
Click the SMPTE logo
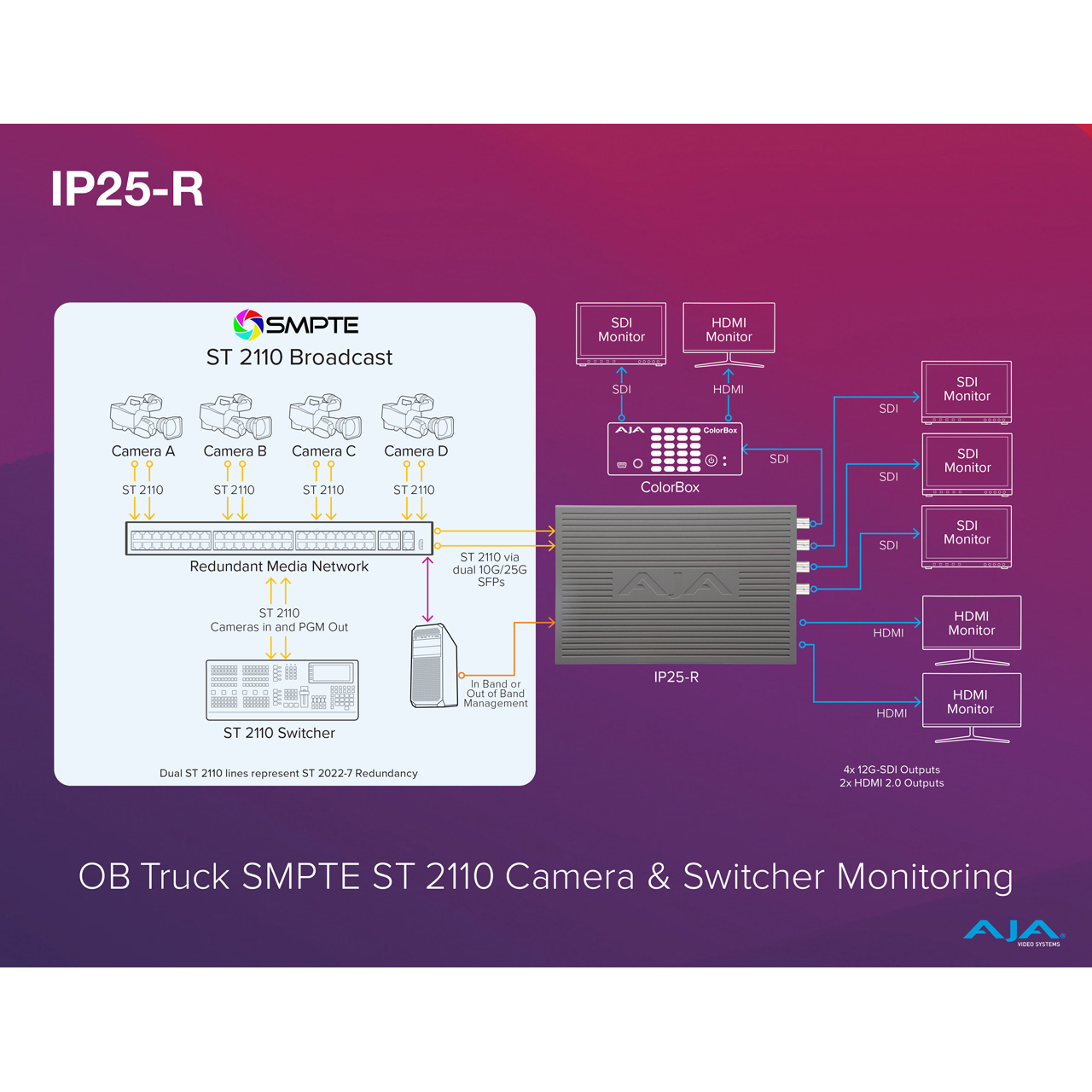click(296, 325)
